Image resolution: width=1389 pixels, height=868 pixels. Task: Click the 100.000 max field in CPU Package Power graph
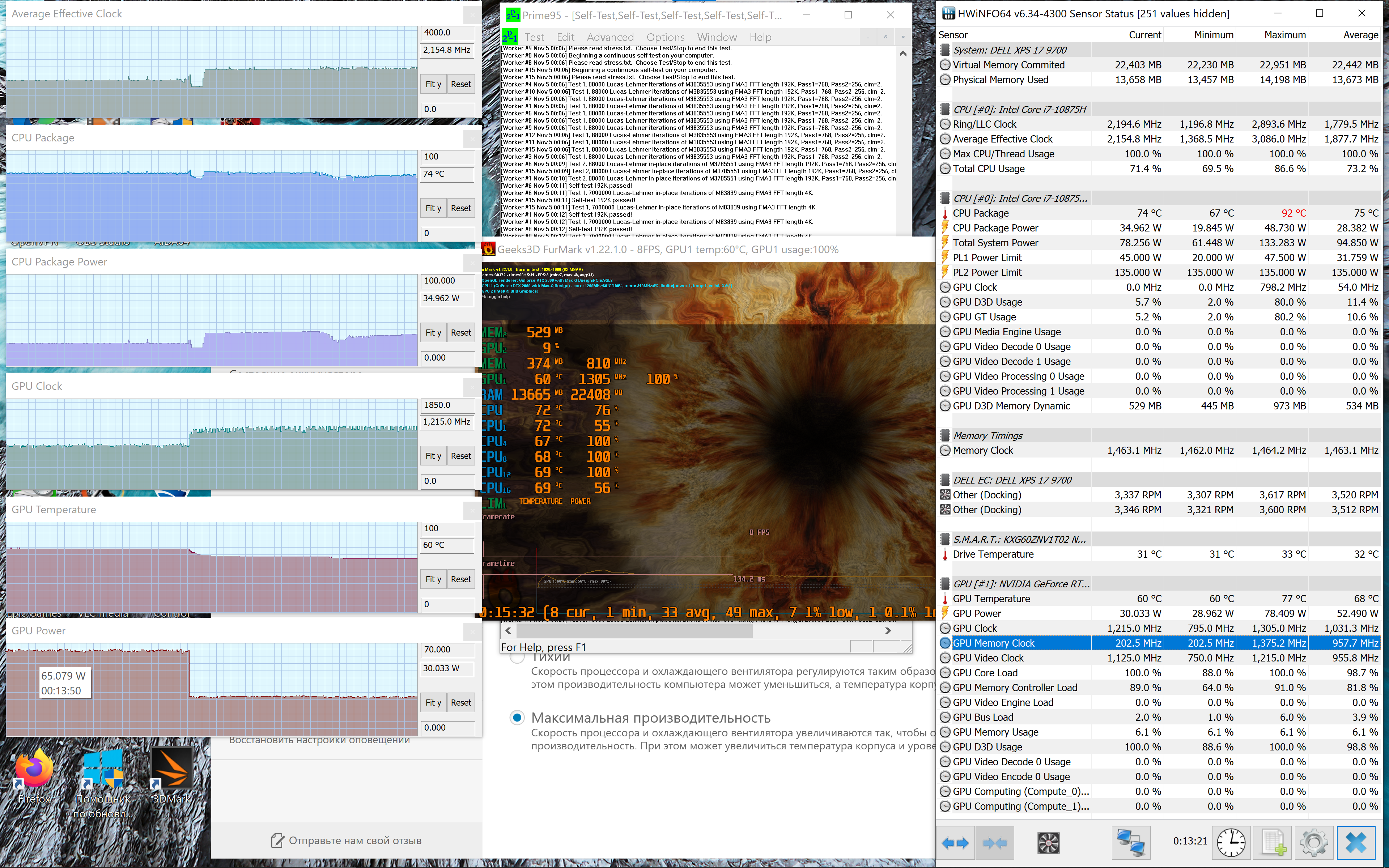point(448,281)
